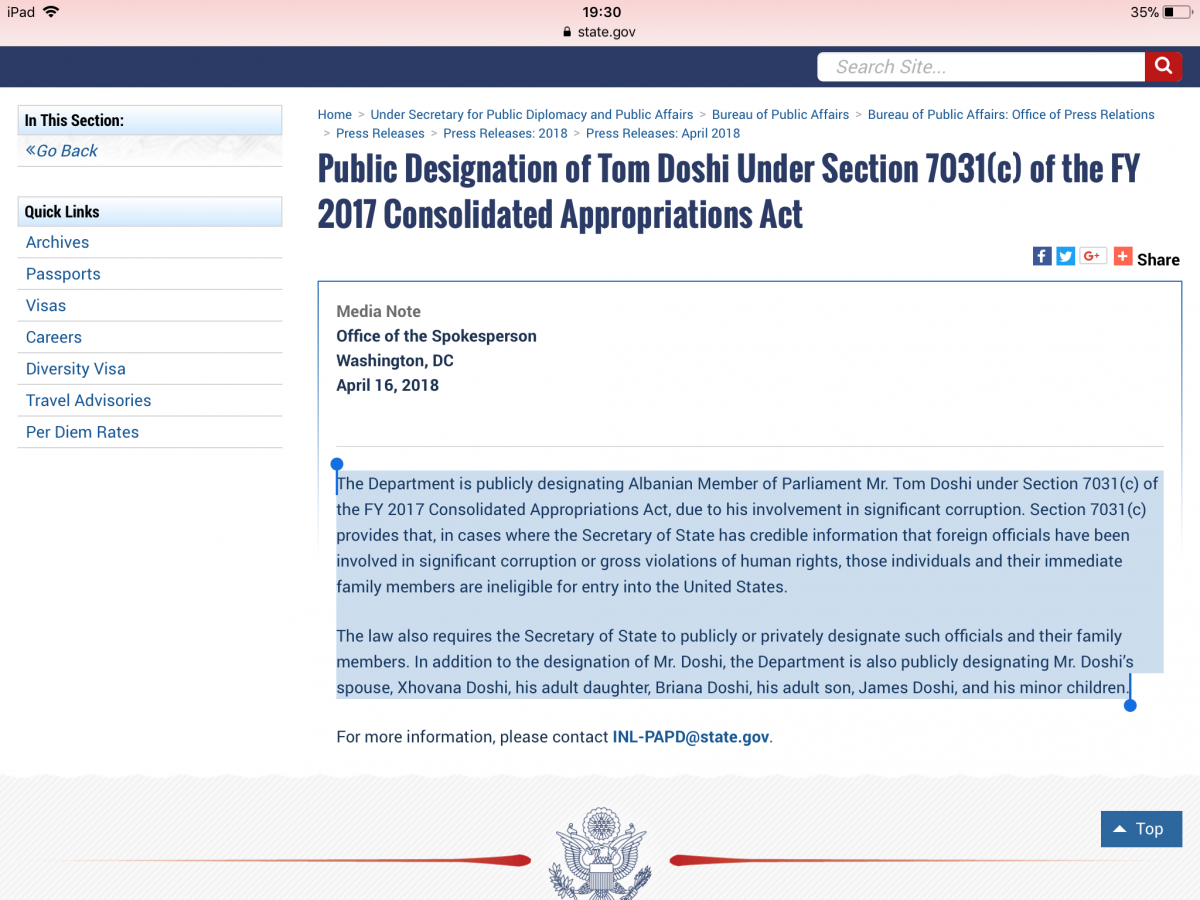The image size is (1200, 900).
Task: Share the page via Google Plus
Action: pos(1093,256)
